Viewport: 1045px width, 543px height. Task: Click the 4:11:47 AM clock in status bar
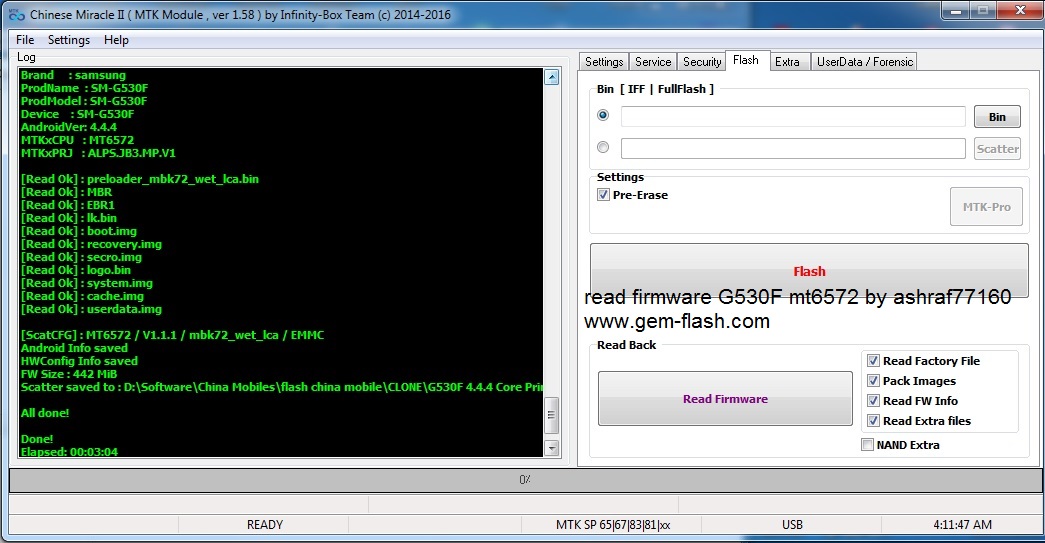[962, 525]
